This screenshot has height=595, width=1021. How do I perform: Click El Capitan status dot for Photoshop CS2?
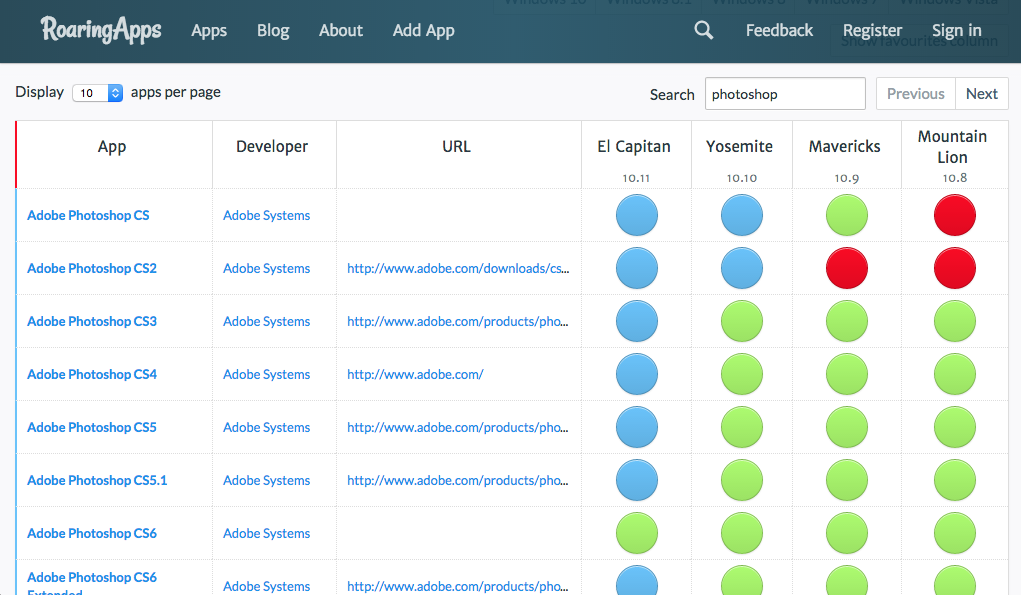coord(637,268)
